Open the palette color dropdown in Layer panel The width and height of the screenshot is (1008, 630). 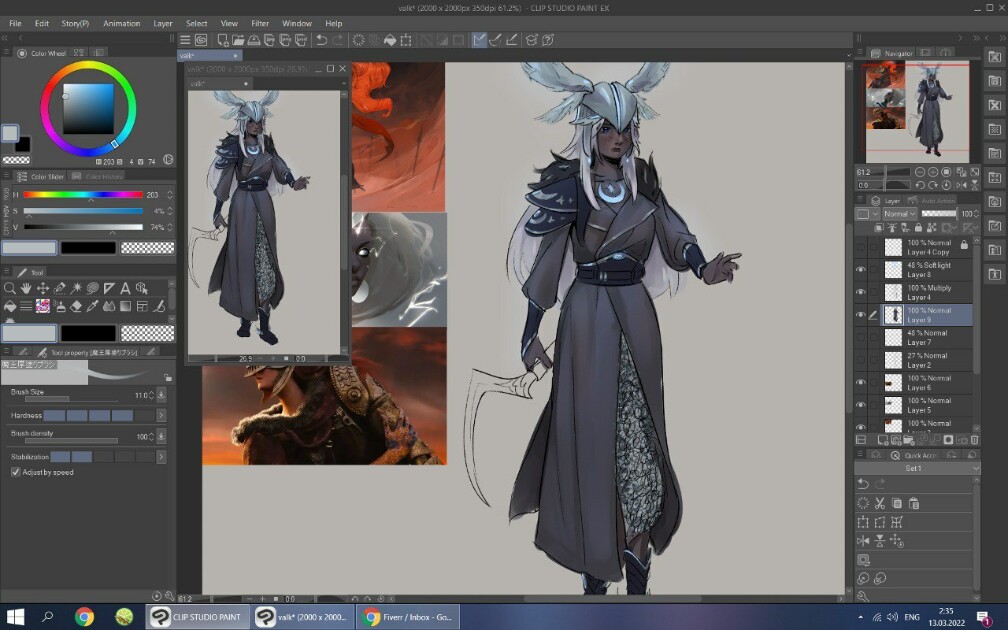[867, 214]
